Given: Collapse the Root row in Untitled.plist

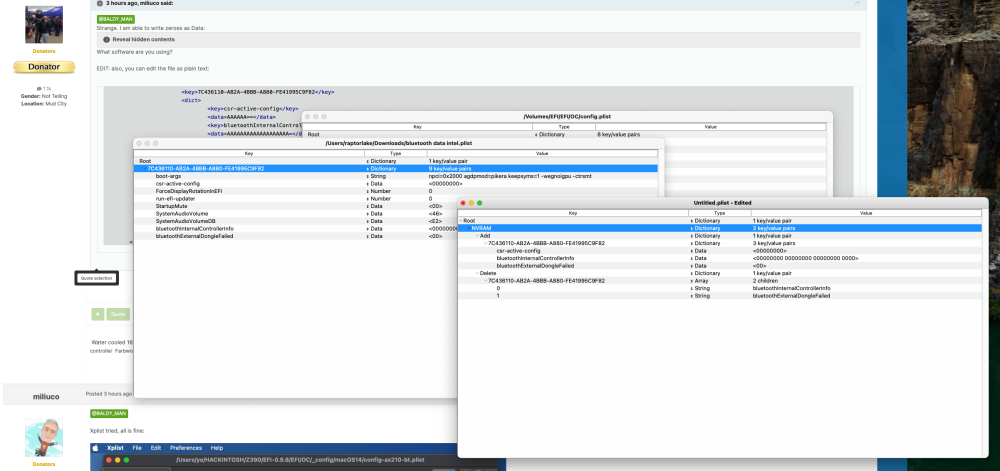Looking at the screenshot, I should click(460, 221).
